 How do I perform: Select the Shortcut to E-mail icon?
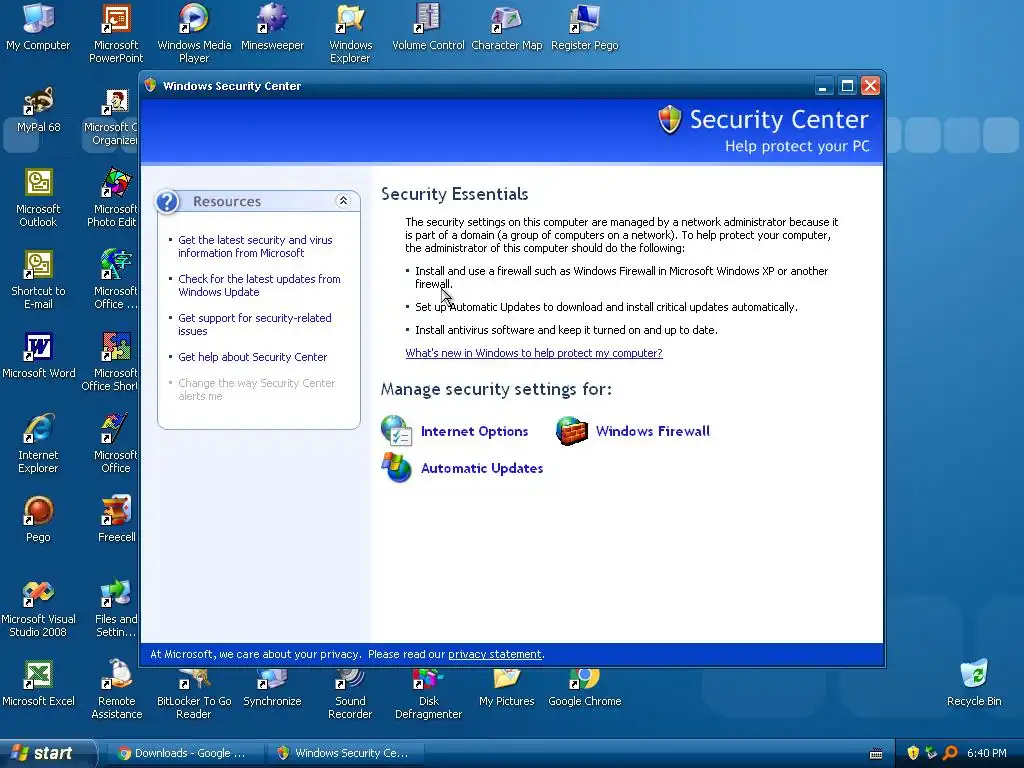[38, 280]
